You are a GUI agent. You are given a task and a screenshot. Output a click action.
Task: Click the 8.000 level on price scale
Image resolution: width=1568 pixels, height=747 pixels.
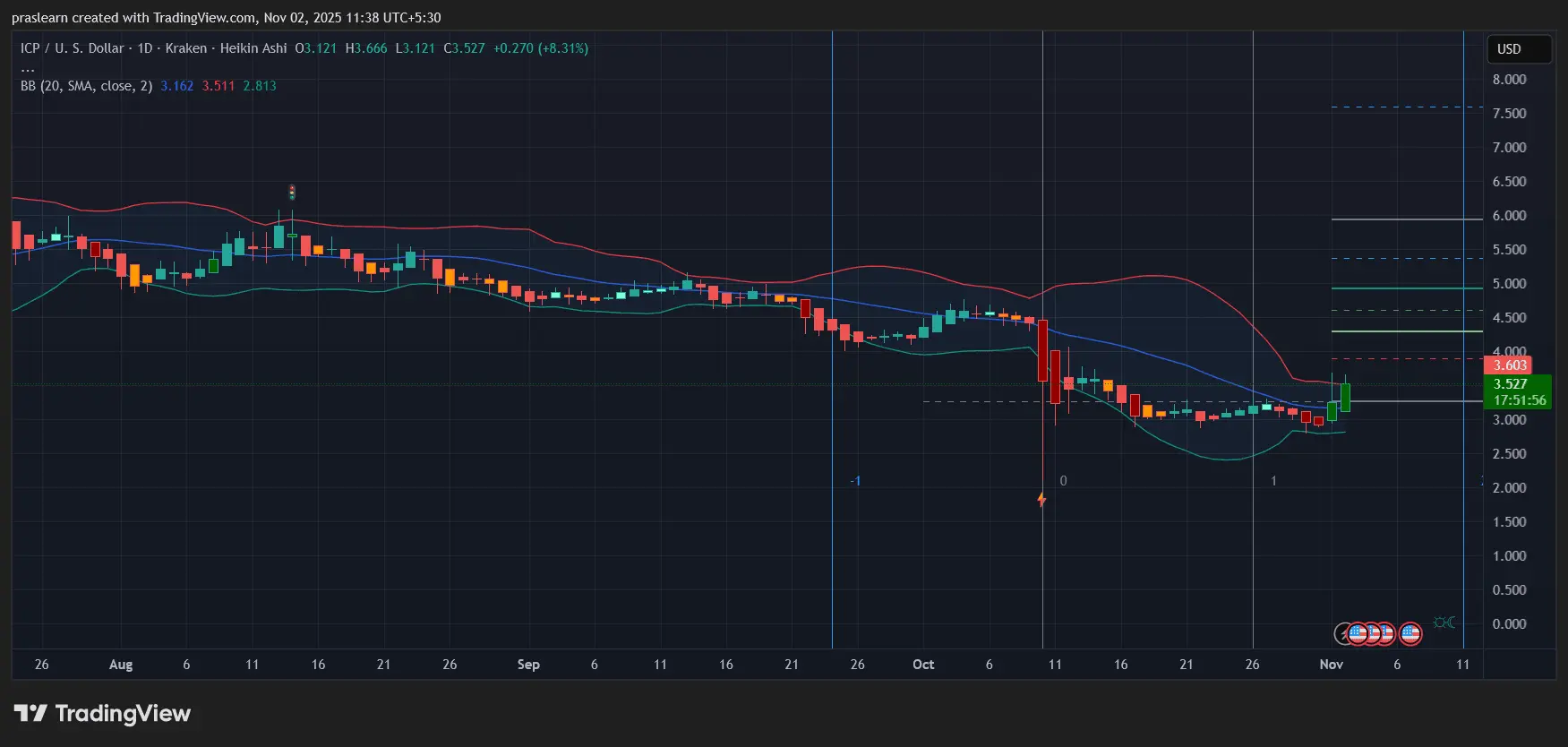point(1509,80)
